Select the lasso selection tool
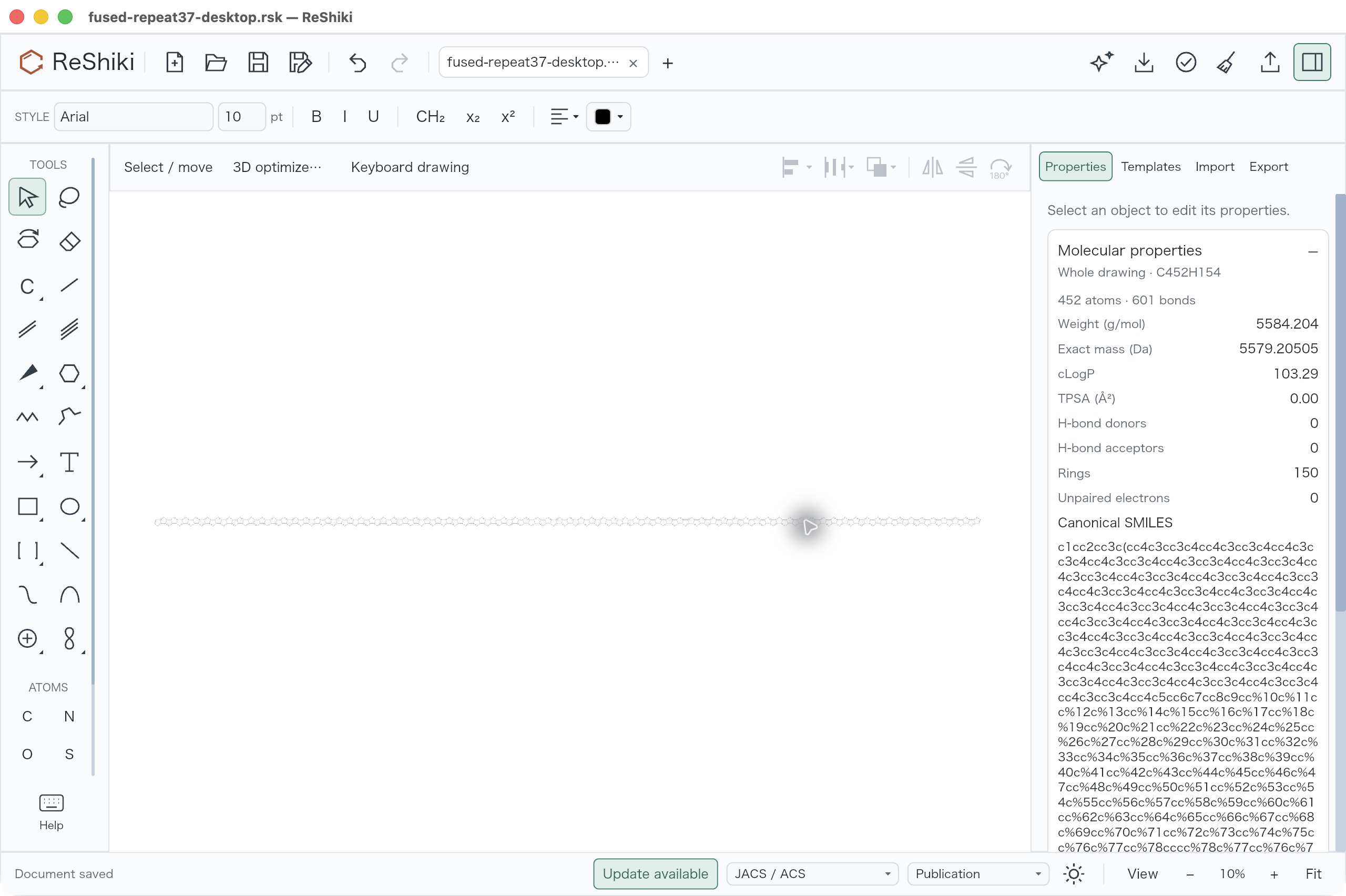 [69, 197]
